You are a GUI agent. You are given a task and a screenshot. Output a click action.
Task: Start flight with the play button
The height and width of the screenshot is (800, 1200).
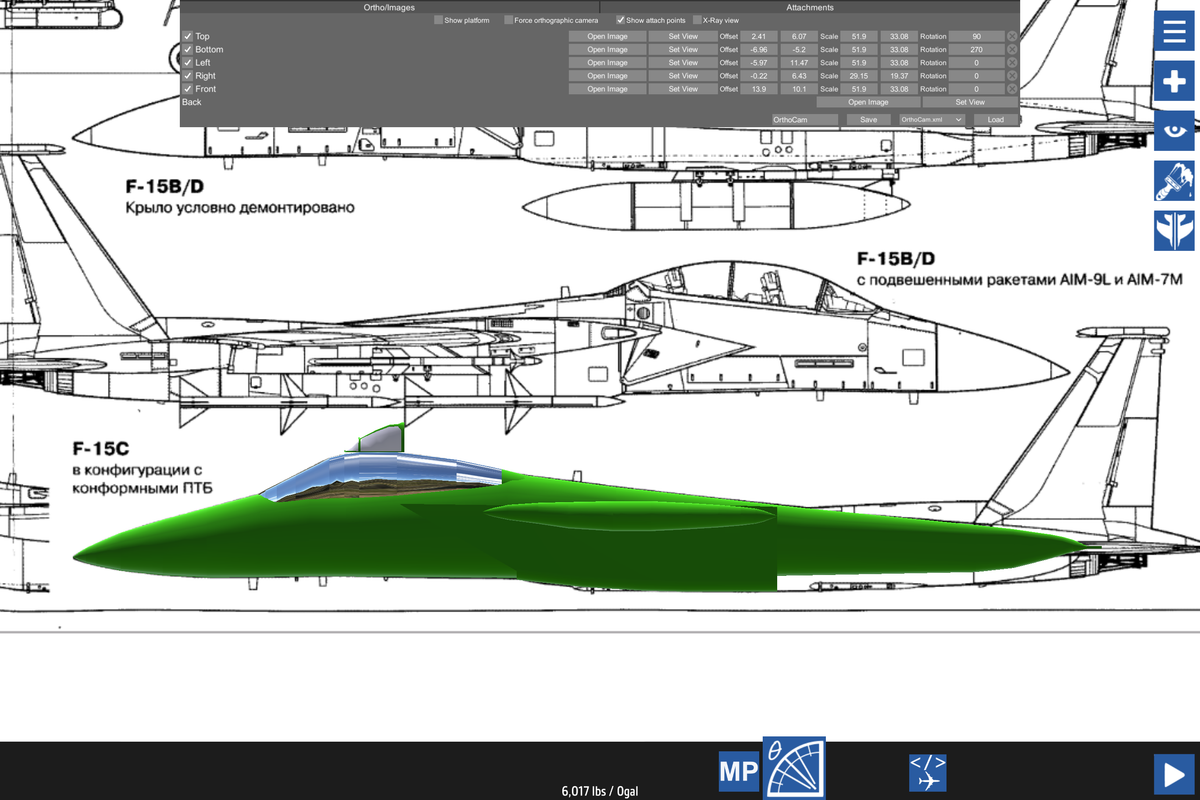[x=1172, y=774]
